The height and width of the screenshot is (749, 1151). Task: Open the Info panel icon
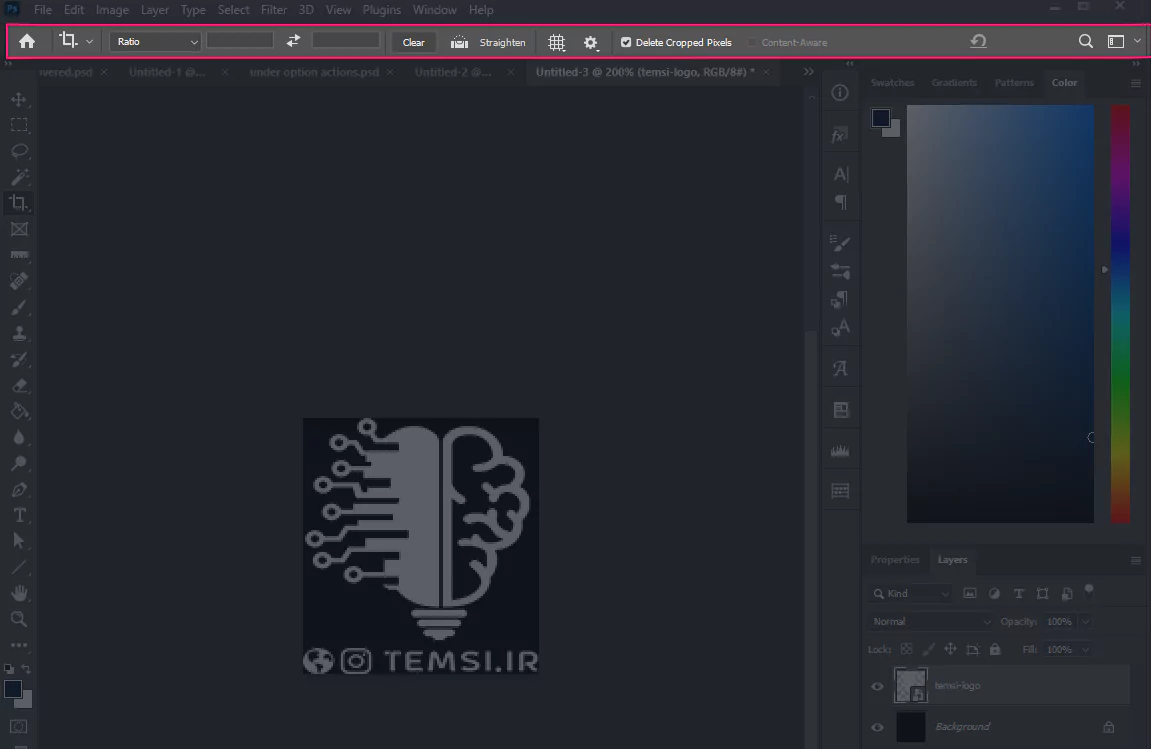click(840, 93)
